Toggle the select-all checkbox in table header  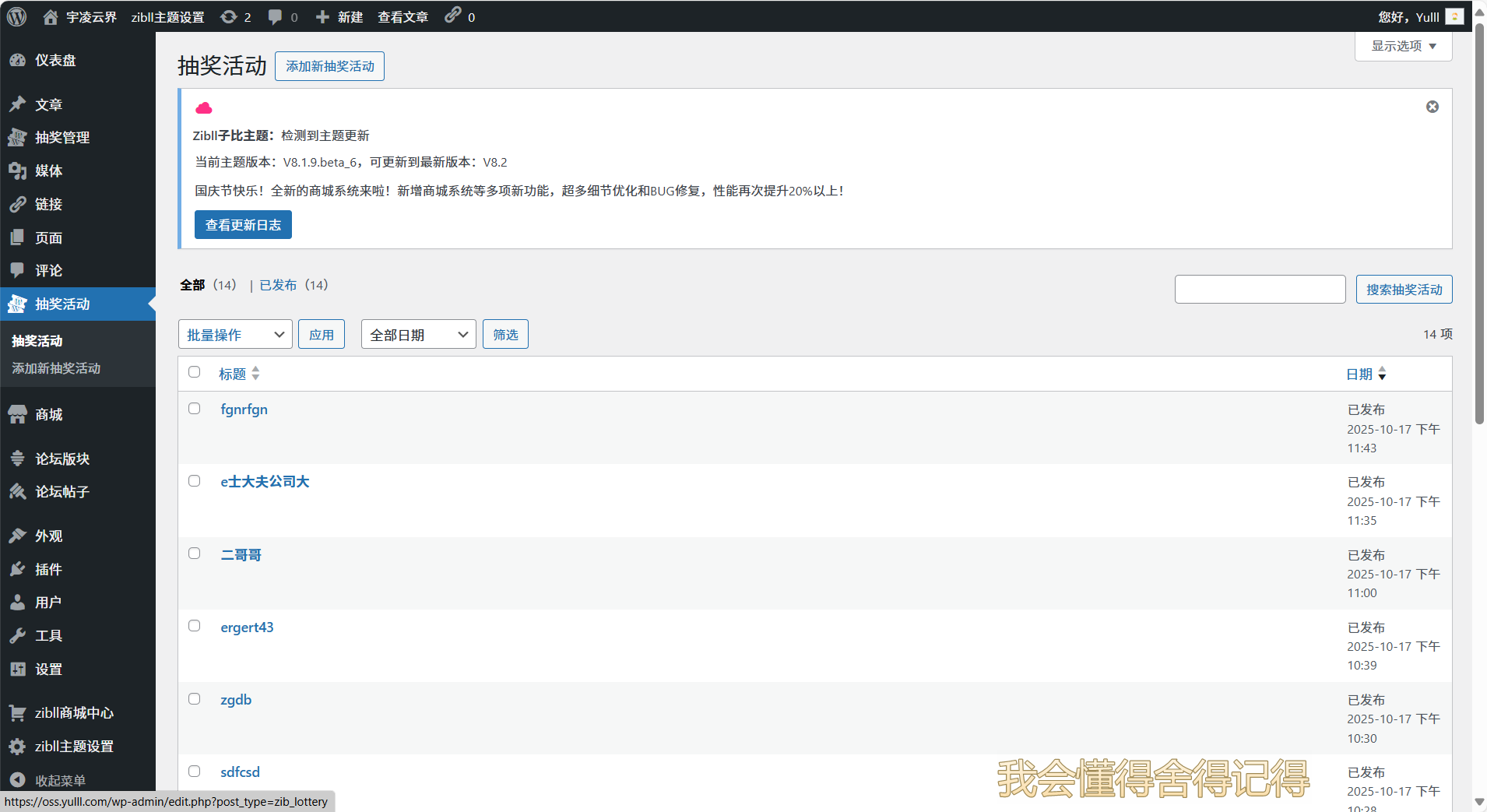coord(195,372)
